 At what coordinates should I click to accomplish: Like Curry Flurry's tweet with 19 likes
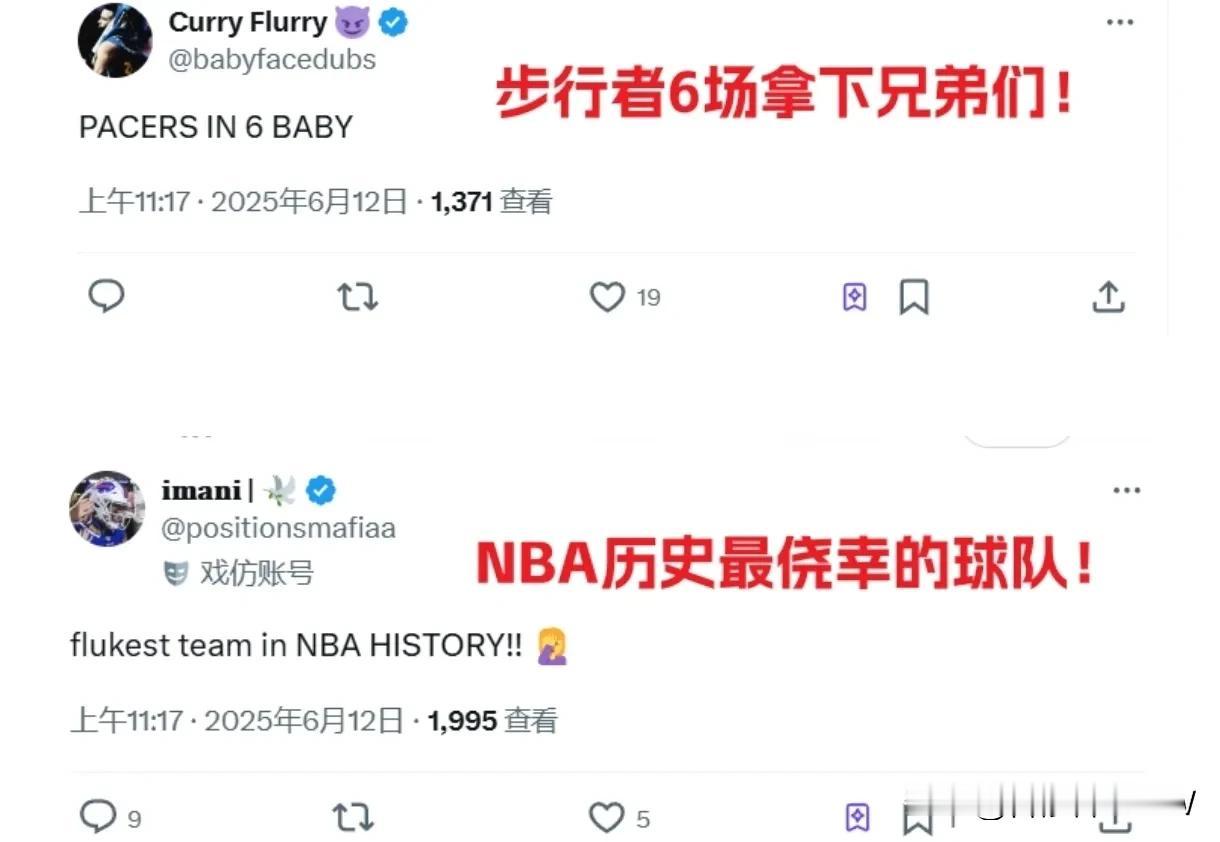click(607, 297)
